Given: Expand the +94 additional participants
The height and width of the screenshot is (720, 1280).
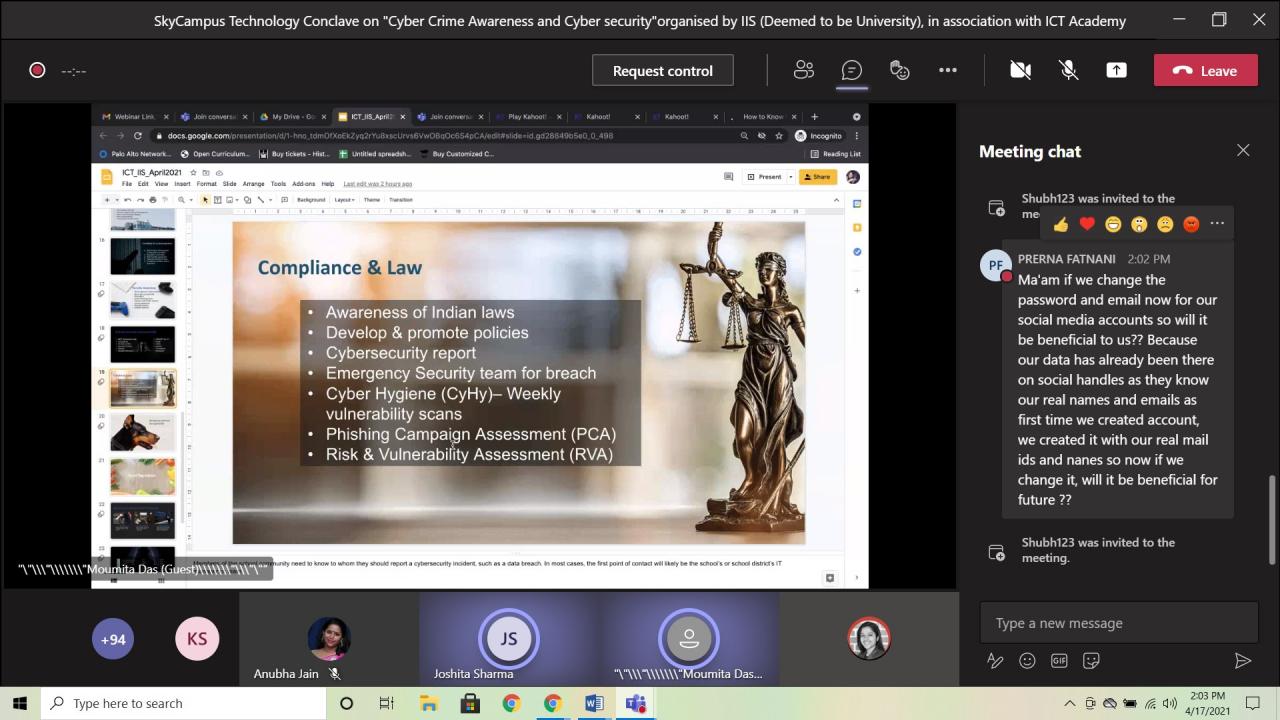Looking at the screenshot, I should coord(113,639).
